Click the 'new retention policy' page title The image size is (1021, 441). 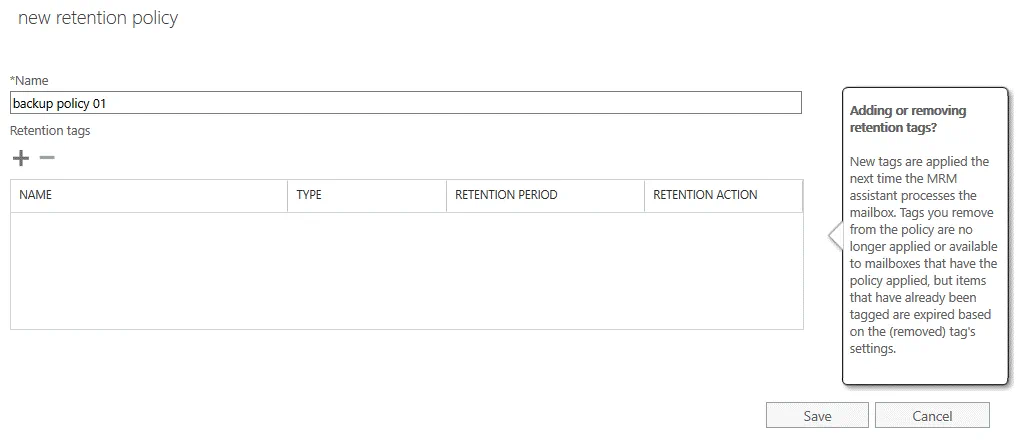98,18
